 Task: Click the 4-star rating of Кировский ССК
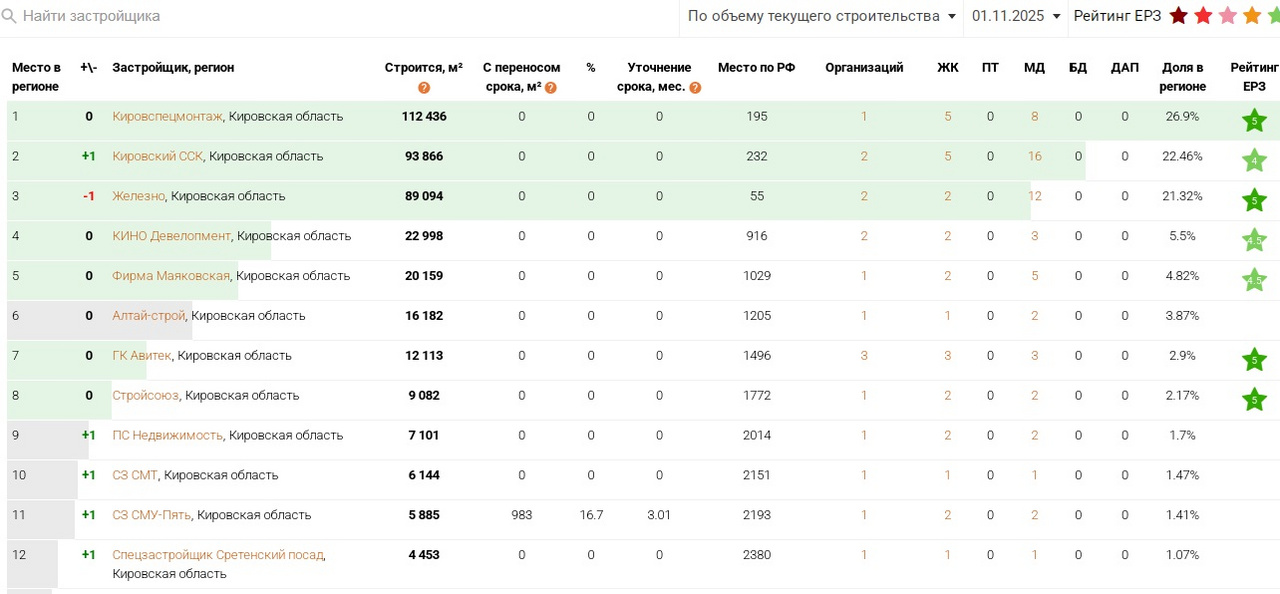coord(1254,160)
